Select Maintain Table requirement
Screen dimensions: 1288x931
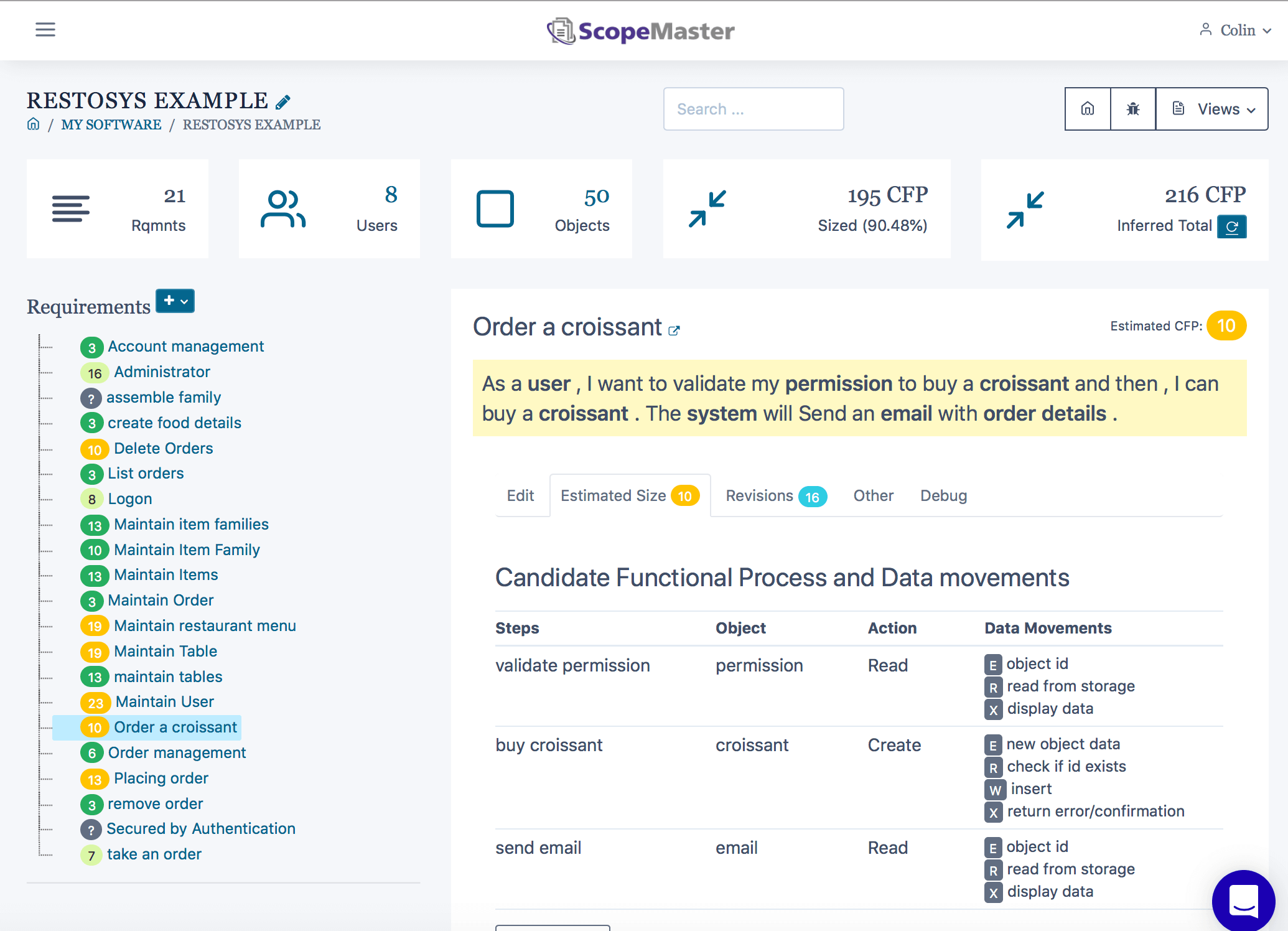(x=166, y=651)
